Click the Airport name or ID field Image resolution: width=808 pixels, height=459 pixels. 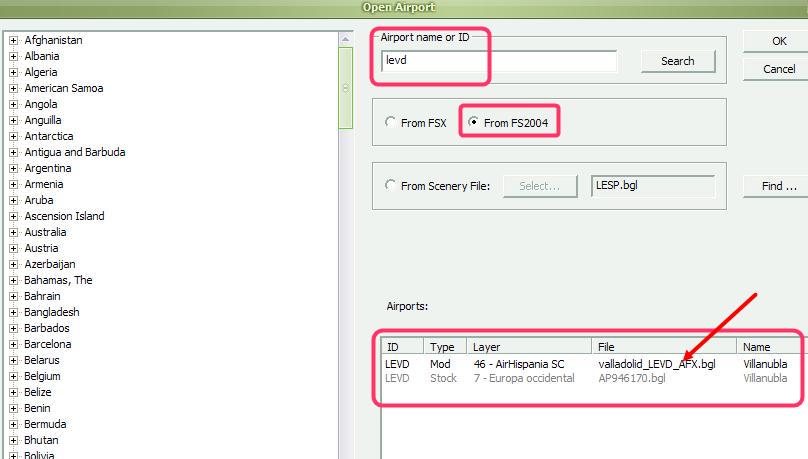(x=499, y=61)
